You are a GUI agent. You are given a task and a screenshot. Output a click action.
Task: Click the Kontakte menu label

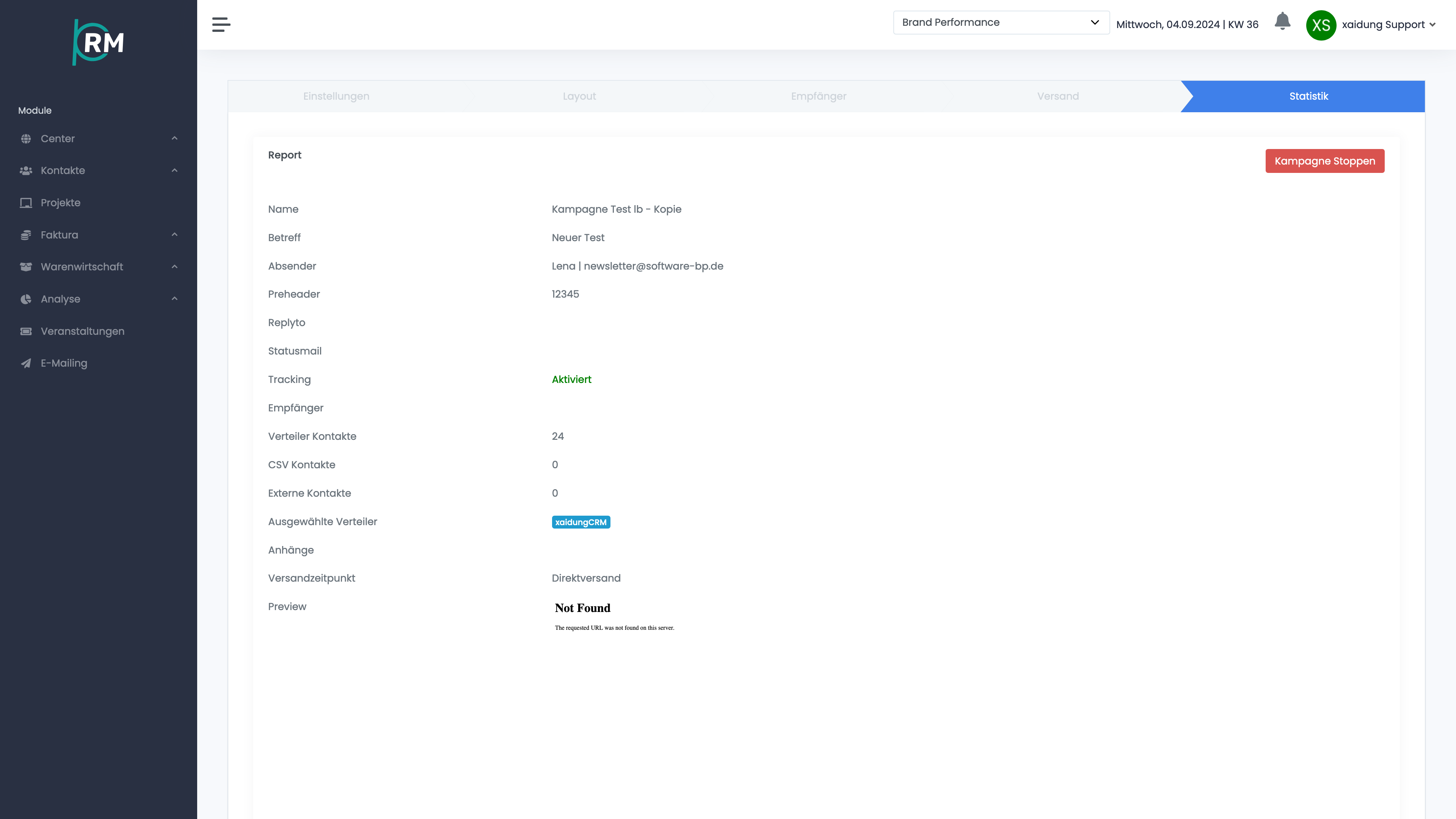click(63, 171)
